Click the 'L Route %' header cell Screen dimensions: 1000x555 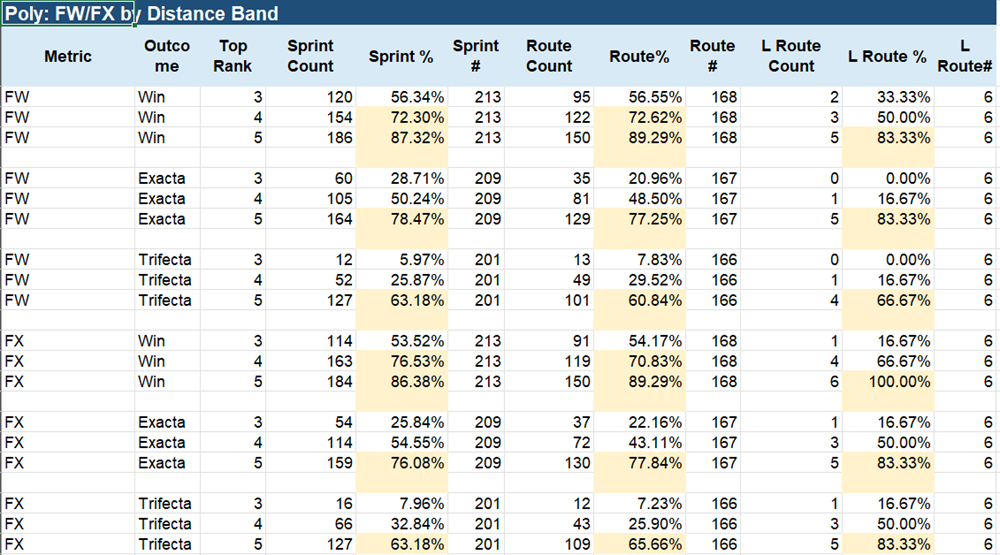(x=887, y=56)
